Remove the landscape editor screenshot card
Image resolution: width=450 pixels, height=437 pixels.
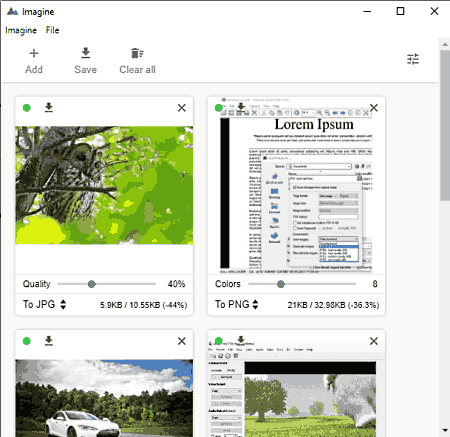click(x=374, y=341)
